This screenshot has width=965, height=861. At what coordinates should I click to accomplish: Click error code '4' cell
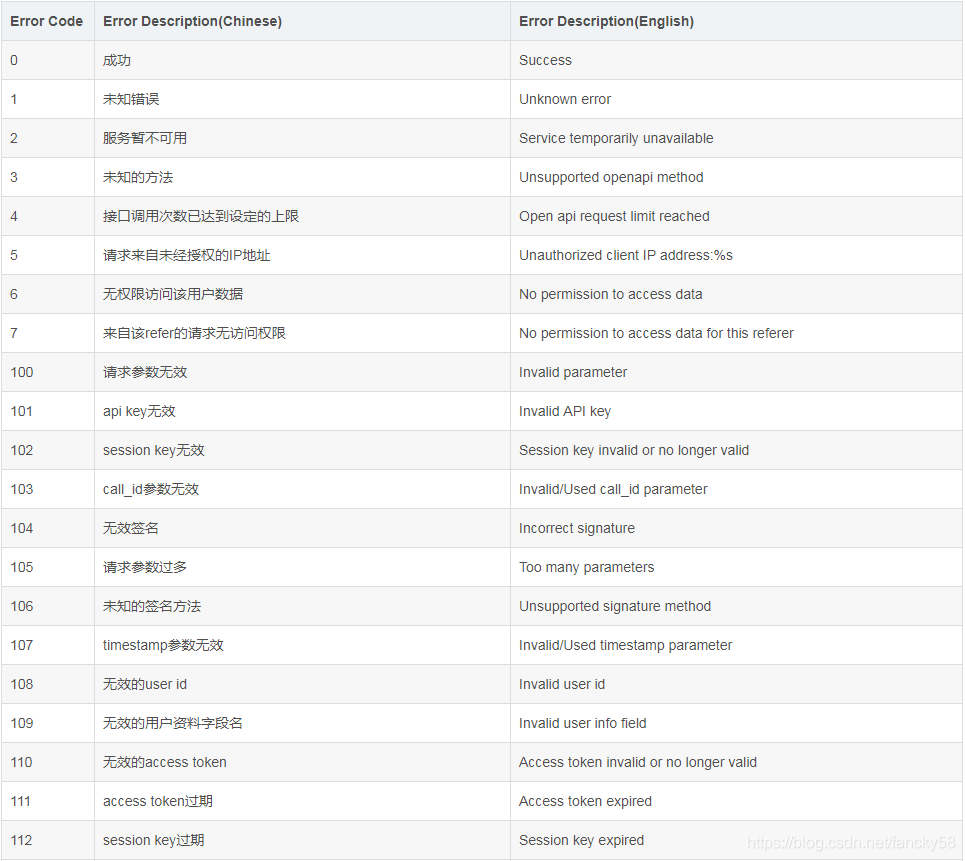(x=47, y=216)
